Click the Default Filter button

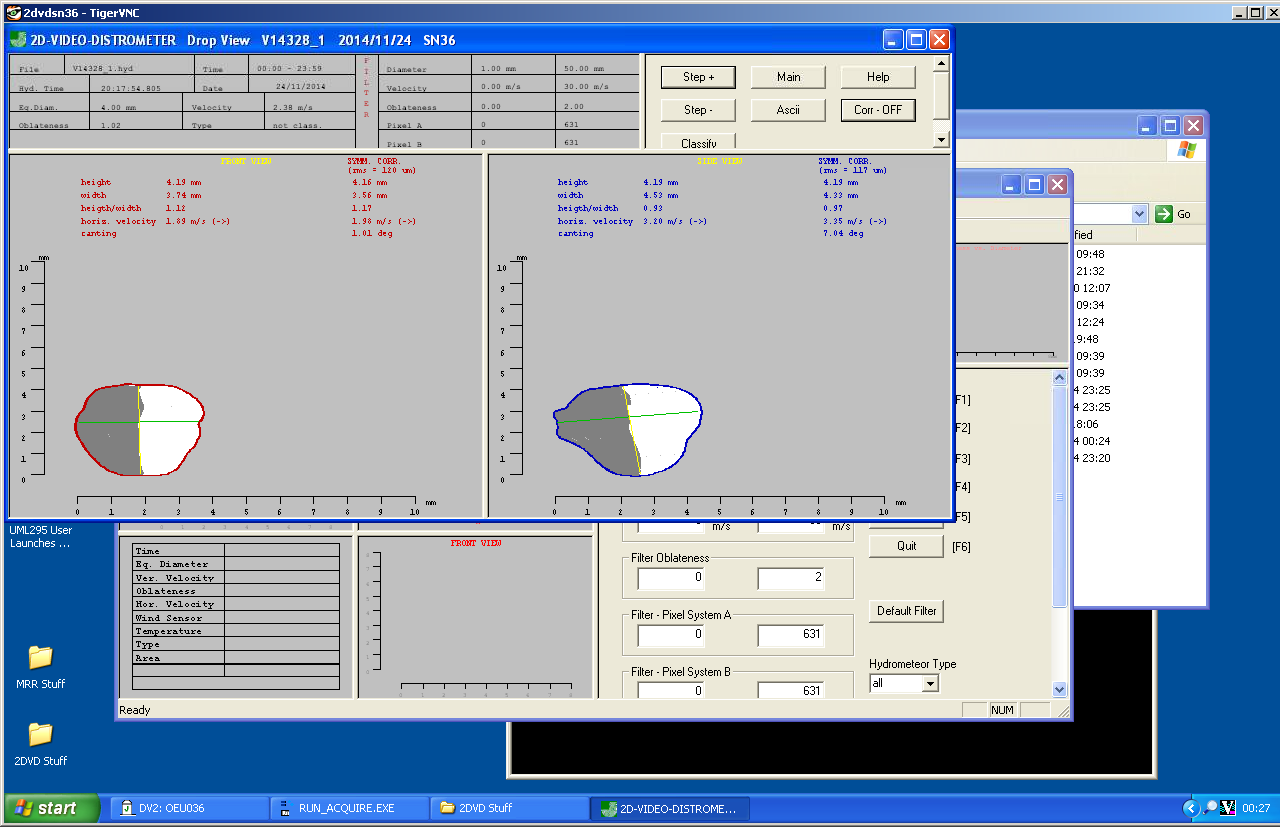pyautogui.click(x=906, y=611)
